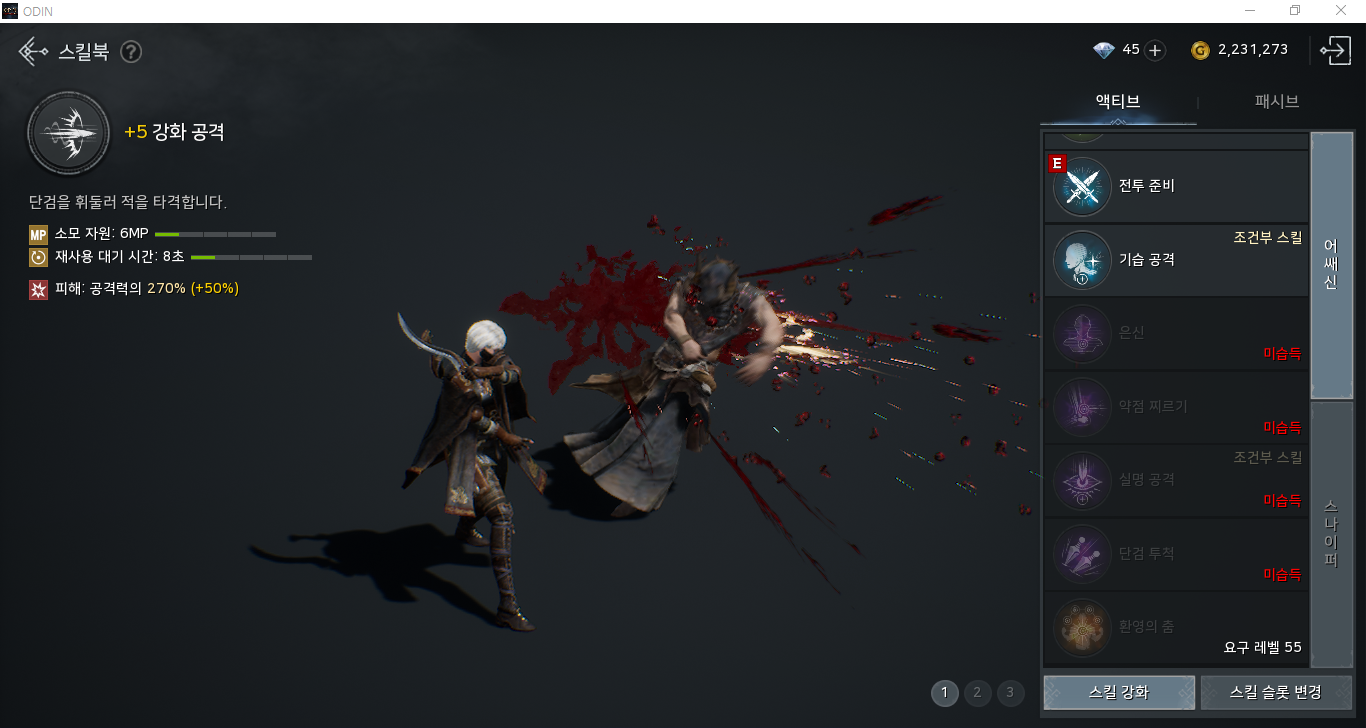Select the 단검 투척 skill icon
Screen dimensions: 1366x728
click(x=1082, y=553)
